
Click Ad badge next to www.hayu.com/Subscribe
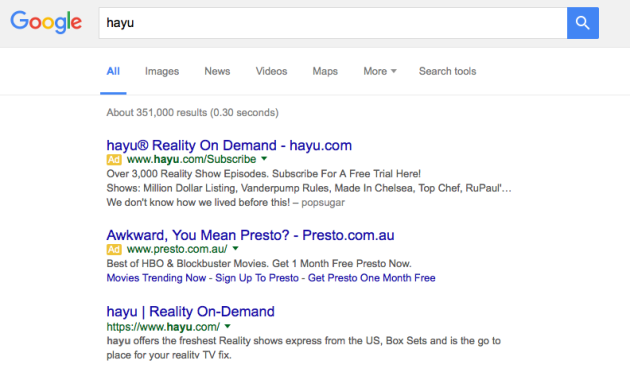(x=114, y=159)
